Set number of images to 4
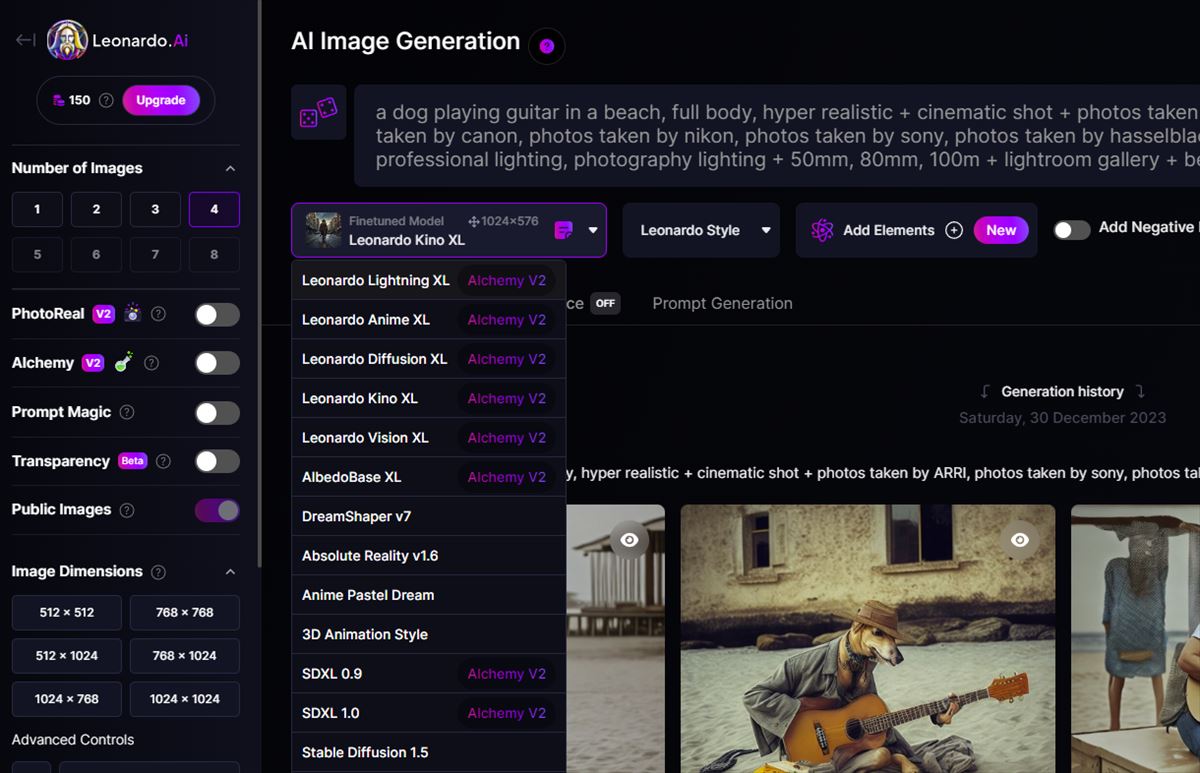 pyautogui.click(x=214, y=209)
